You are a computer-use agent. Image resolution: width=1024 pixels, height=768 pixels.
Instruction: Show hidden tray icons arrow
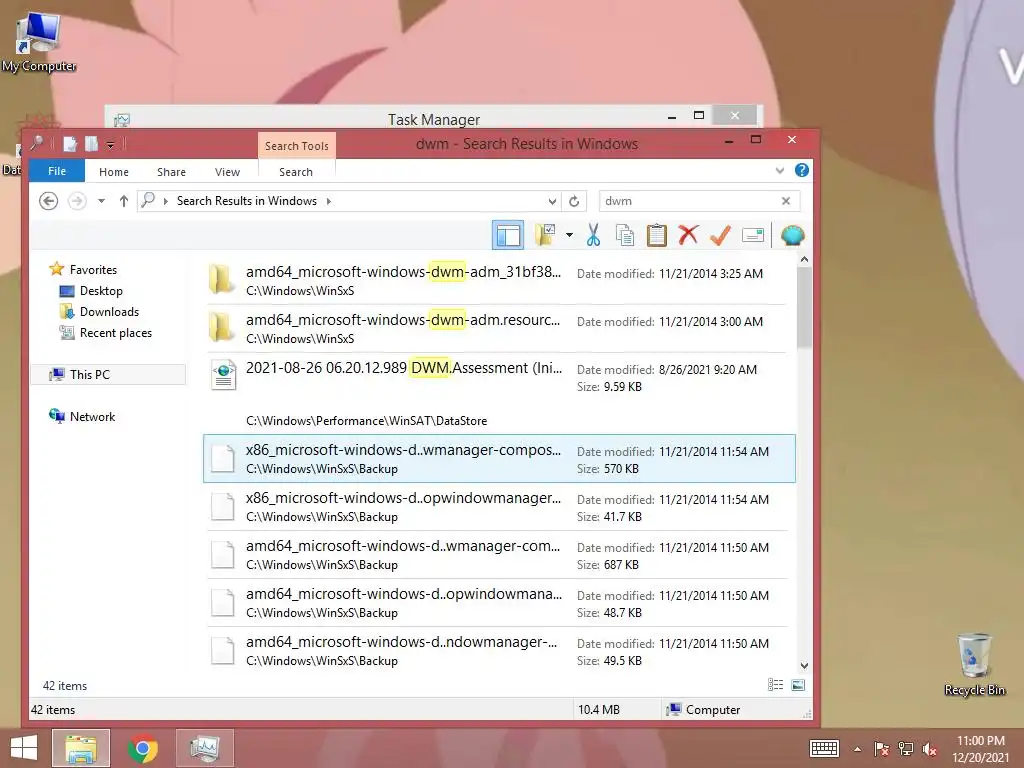click(857, 749)
